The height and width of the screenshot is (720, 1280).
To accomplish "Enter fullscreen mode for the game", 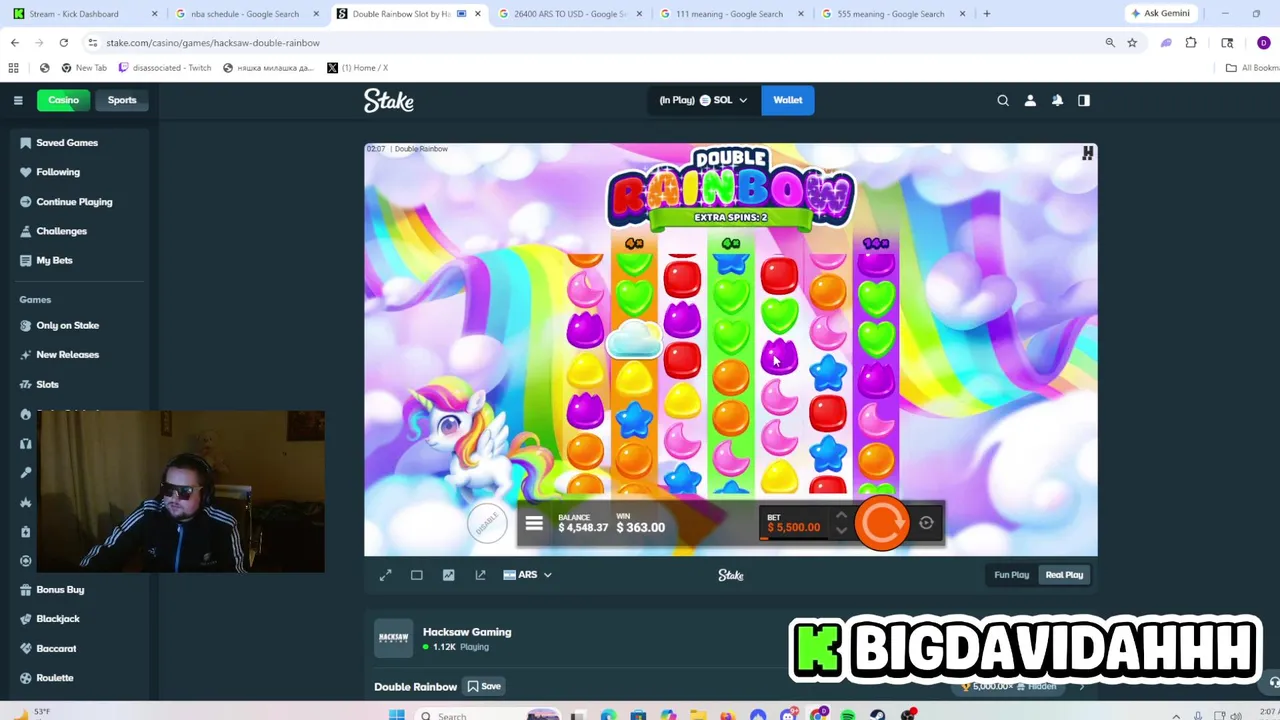I will [385, 575].
